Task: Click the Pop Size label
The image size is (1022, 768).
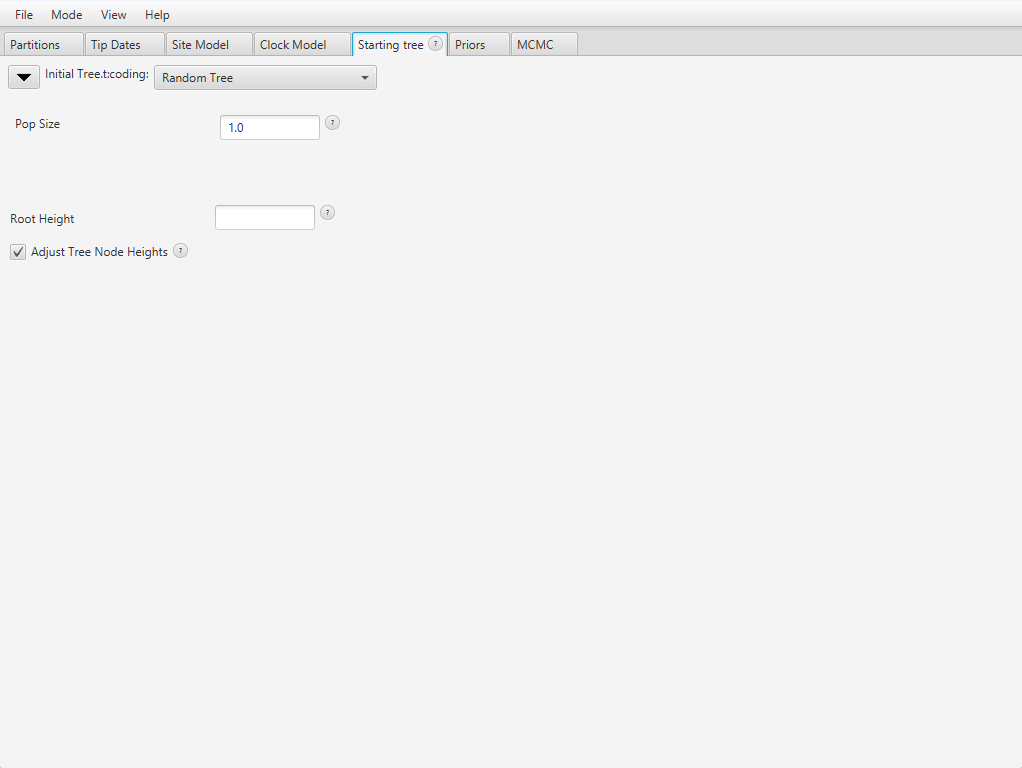Action: coord(38,124)
